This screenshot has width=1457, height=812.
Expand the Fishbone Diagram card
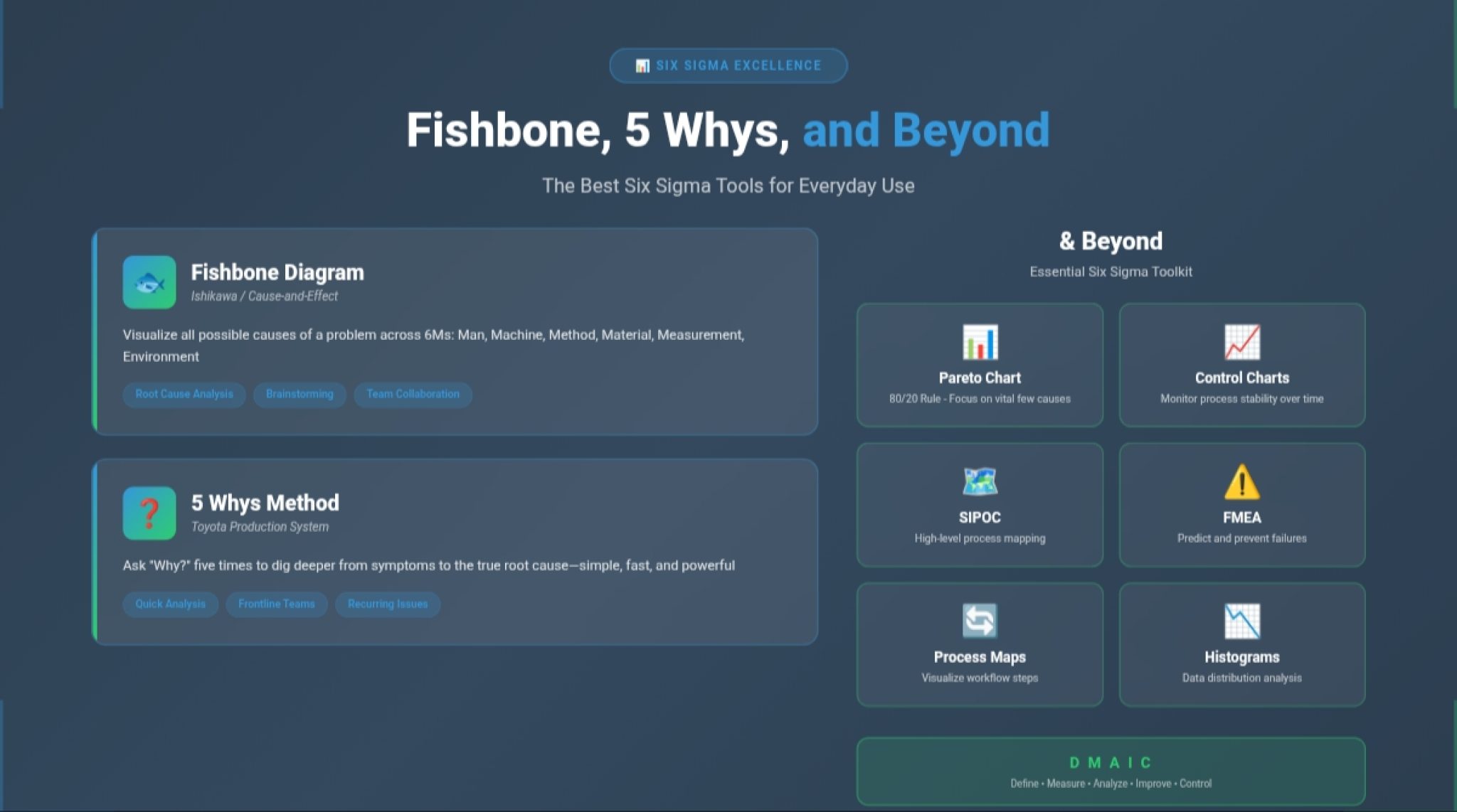point(455,331)
